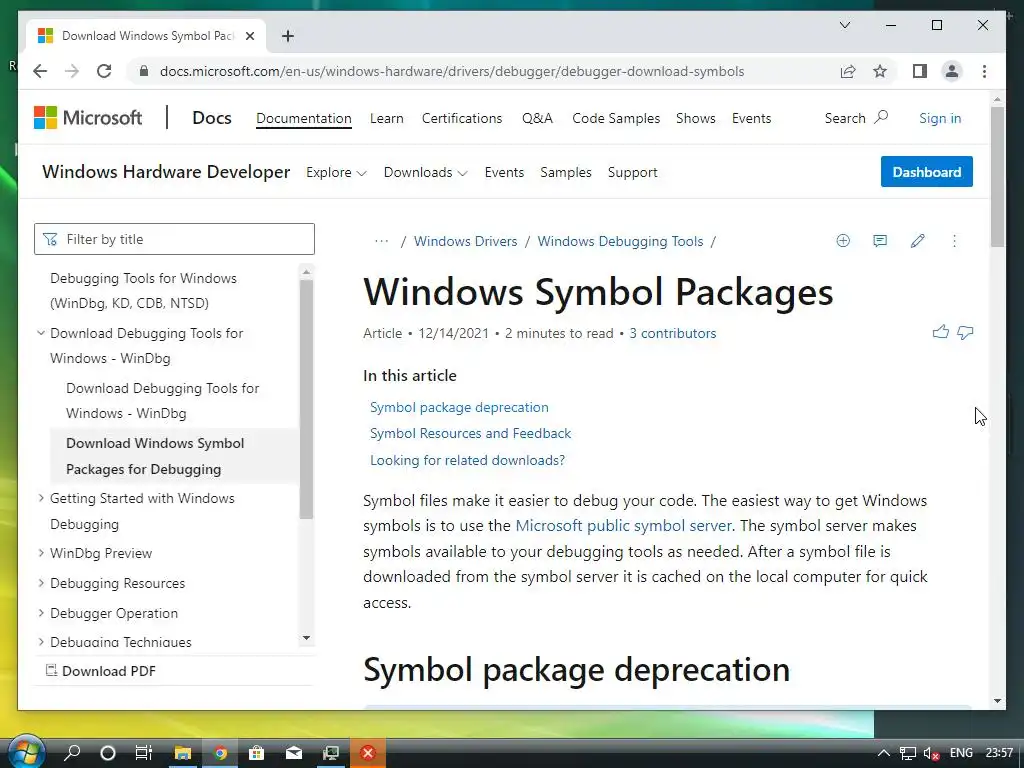Screen dimensions: 1024x768
Task: Expand the WinDbg Preview tree node
Action: [40, 553]
